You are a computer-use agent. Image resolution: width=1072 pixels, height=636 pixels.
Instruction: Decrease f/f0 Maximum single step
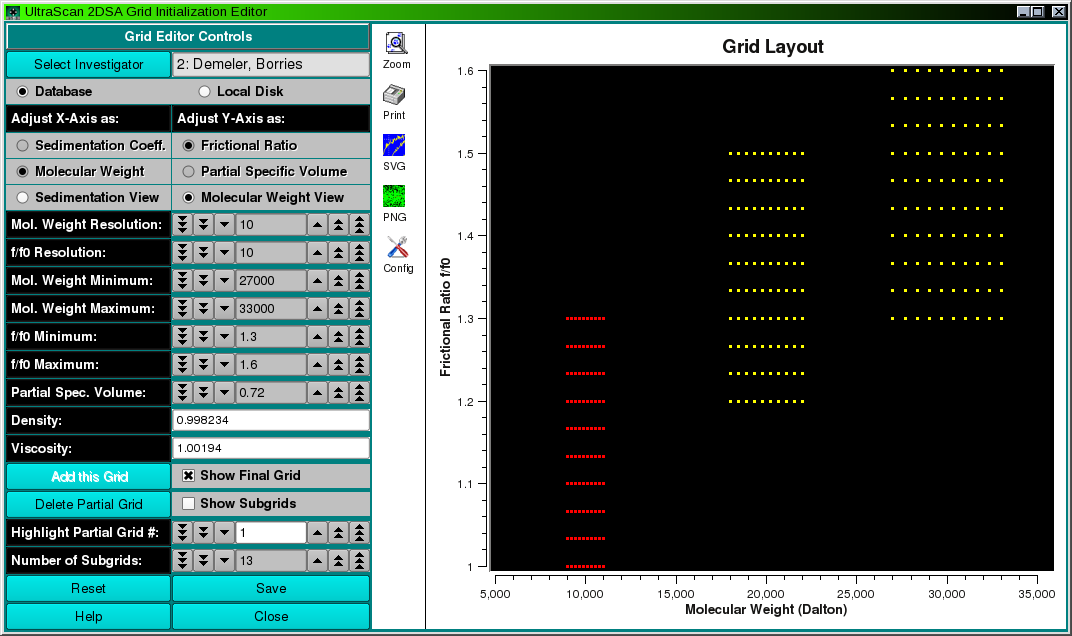(224, 365)
